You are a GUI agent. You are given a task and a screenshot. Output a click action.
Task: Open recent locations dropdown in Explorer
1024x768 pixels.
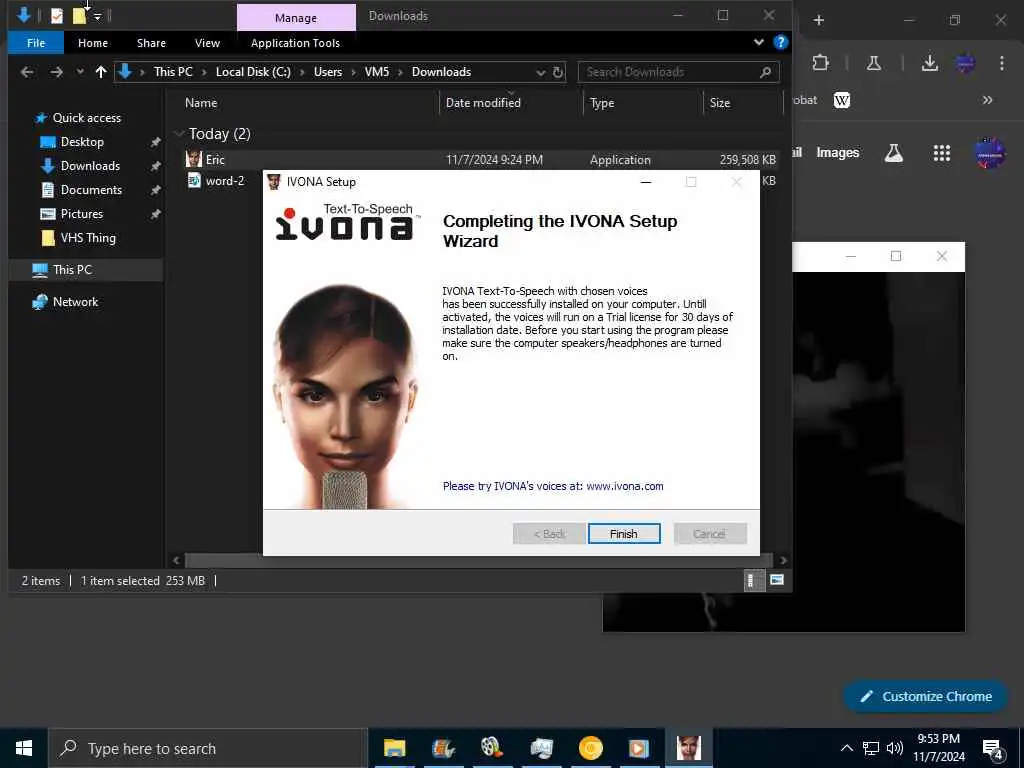tap(80, 72)
